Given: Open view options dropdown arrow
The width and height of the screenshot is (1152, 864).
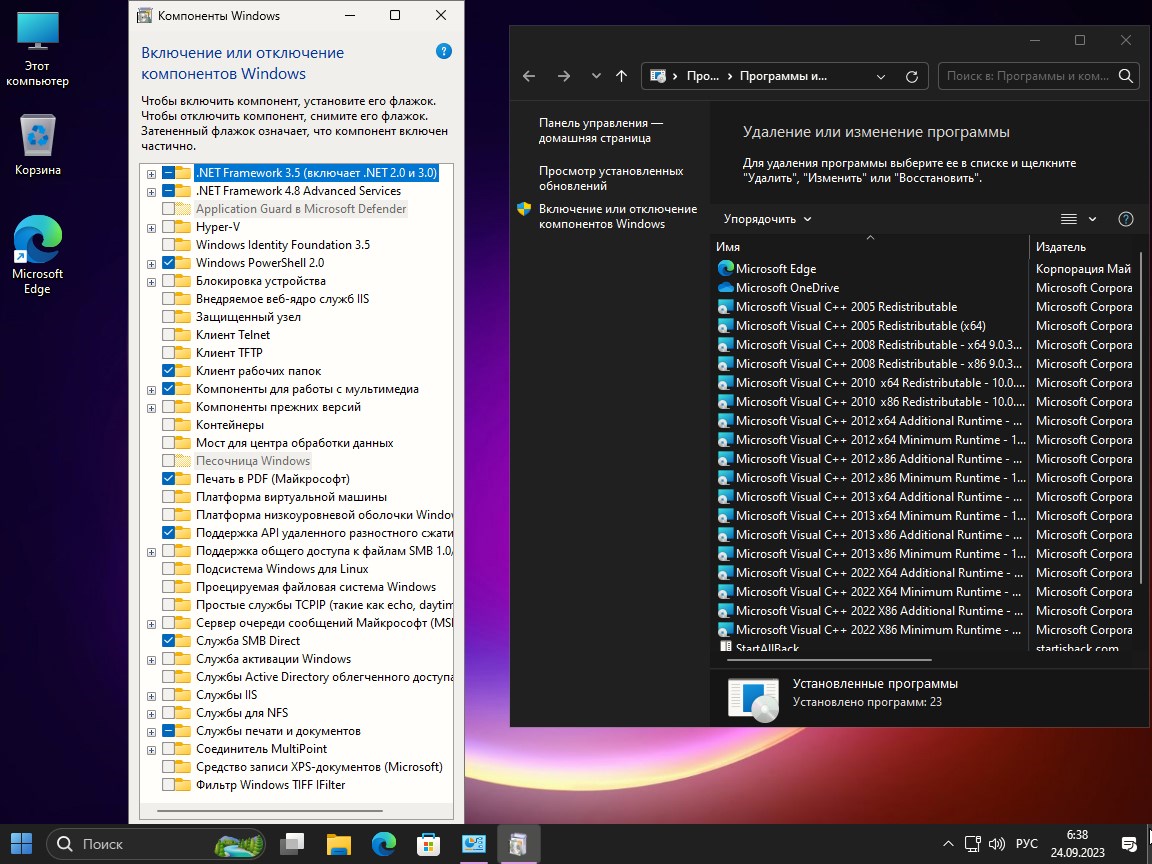Looking at the screenshot, I should coord(1092,219).
